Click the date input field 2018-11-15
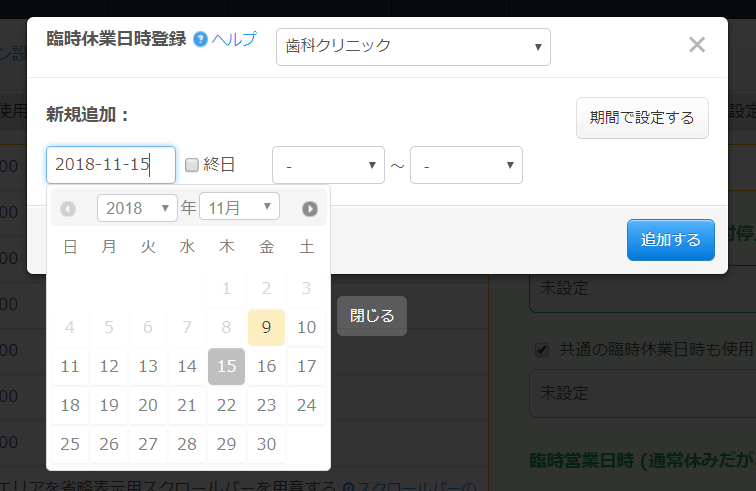This screenshot has width=756, height=491. [110, 165]
